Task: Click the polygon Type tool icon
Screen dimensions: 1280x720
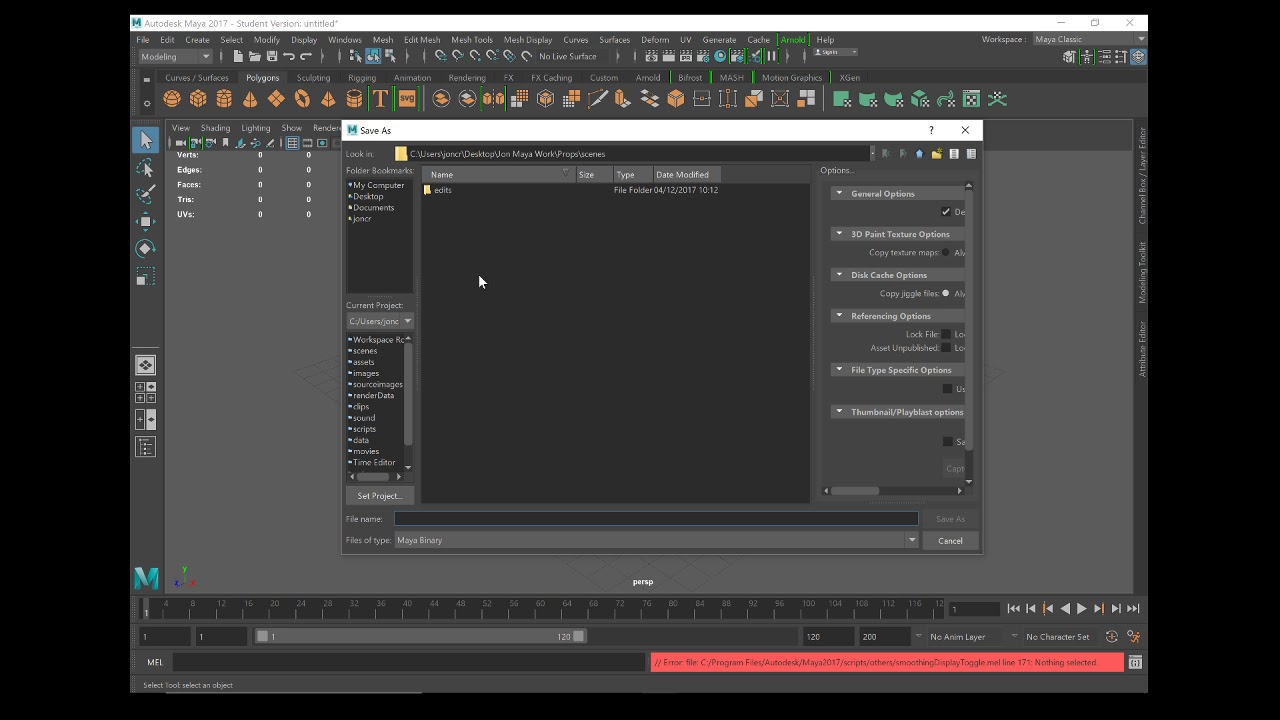Action: [380, 99]
